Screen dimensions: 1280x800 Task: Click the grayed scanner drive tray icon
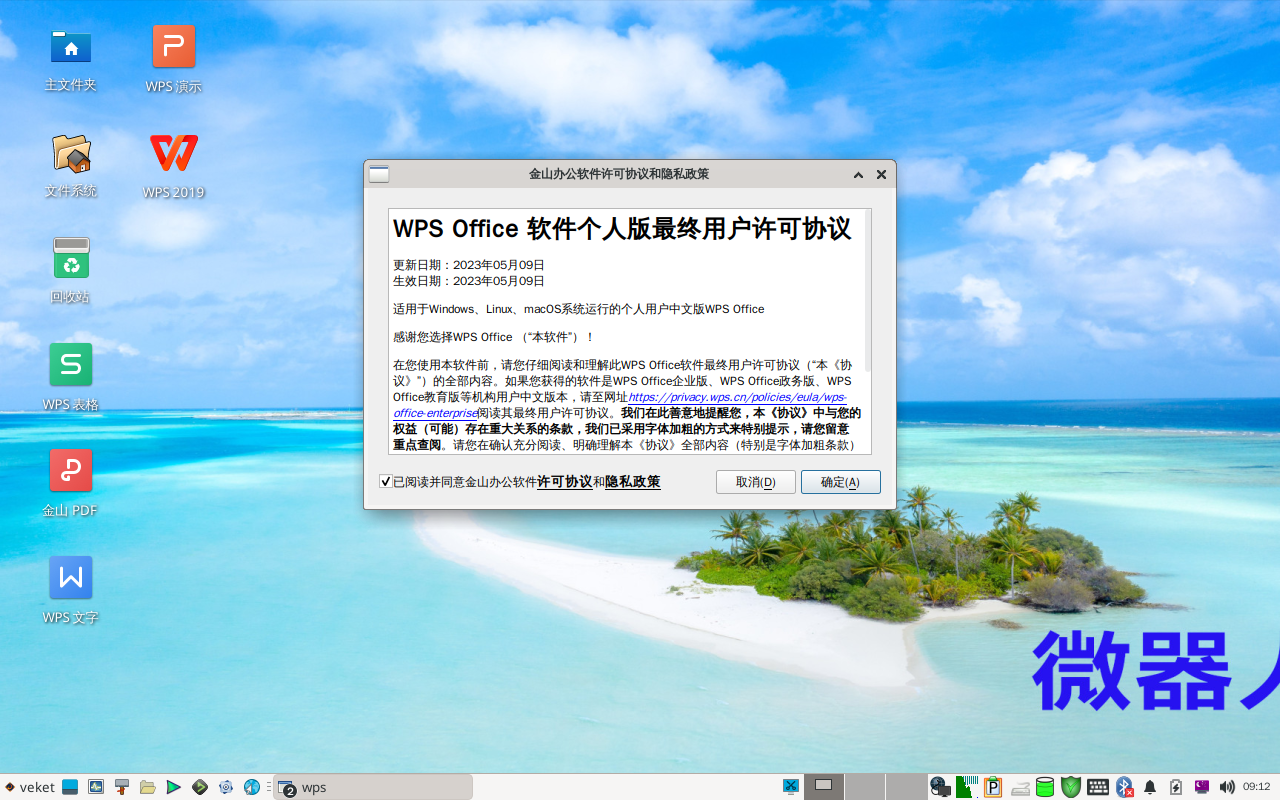[1020, 787]
